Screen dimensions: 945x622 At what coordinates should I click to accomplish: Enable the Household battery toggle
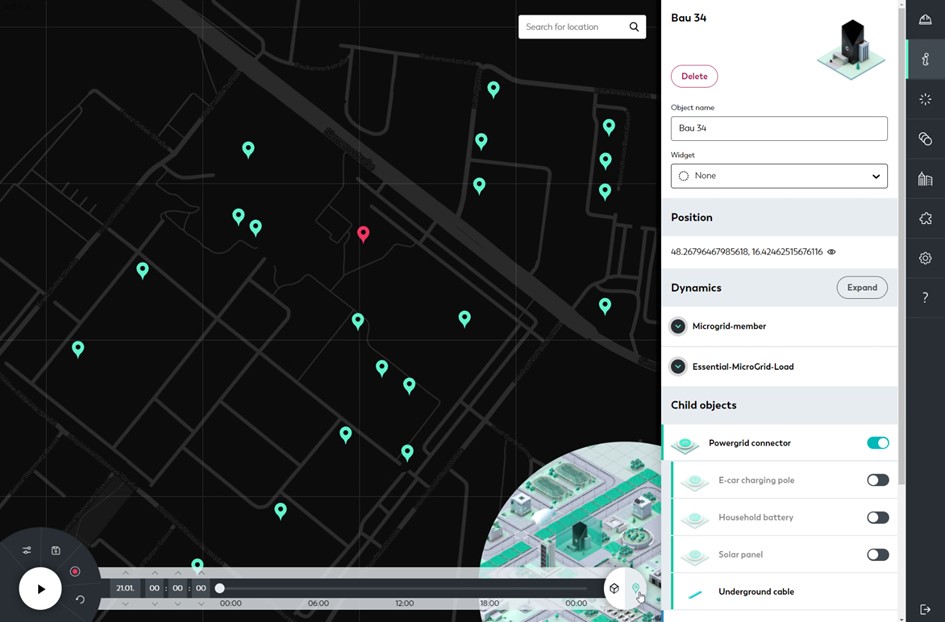pos(878,517)
